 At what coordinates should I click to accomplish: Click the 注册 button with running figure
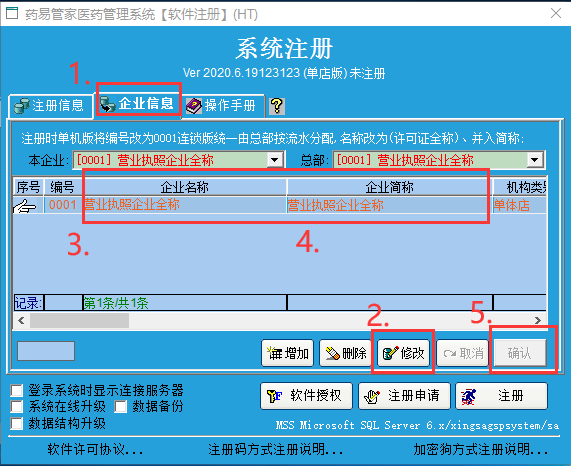coord(501,396)
